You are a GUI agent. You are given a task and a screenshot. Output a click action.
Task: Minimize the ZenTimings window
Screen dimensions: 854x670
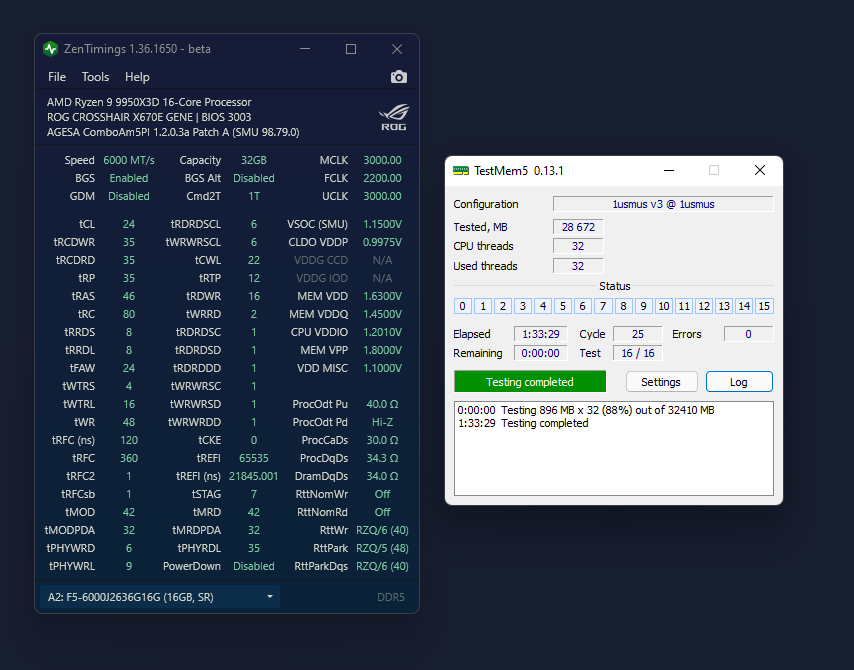pyautogui.click(x=305, y=49)
